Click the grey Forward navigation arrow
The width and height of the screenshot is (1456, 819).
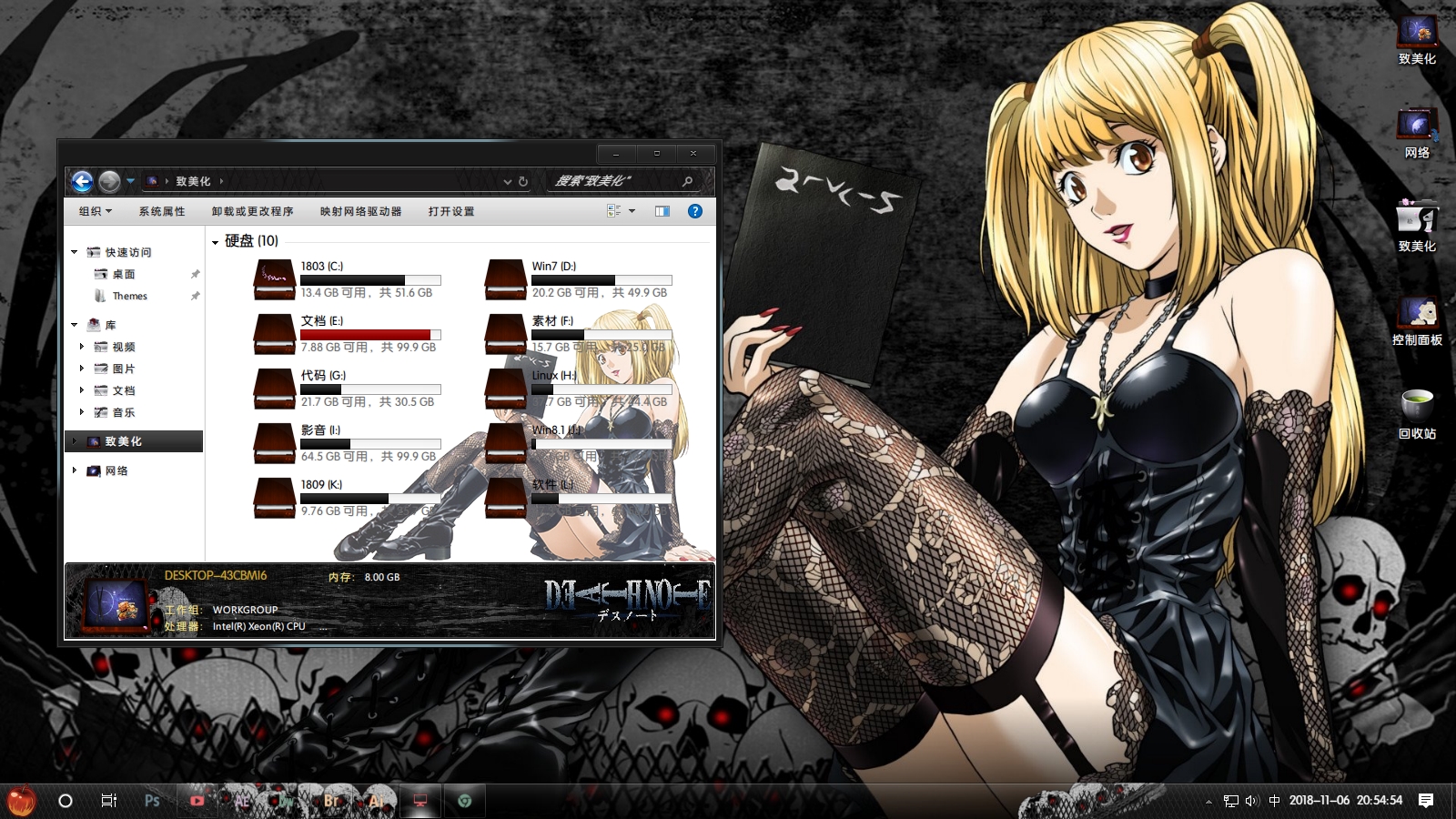[109, 181]
